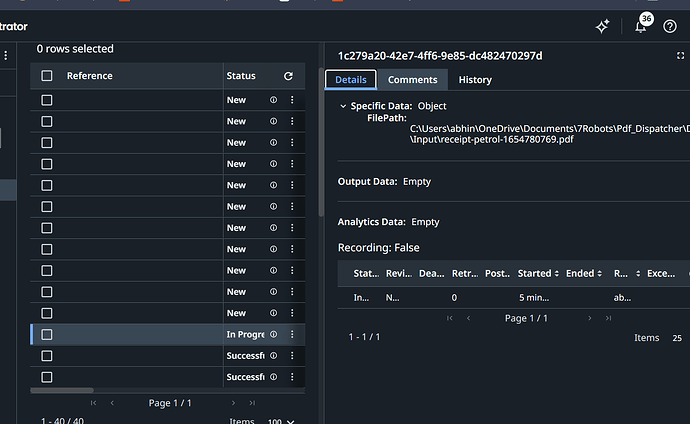
Task: Click the Reference column header
Action: [90, 76]
